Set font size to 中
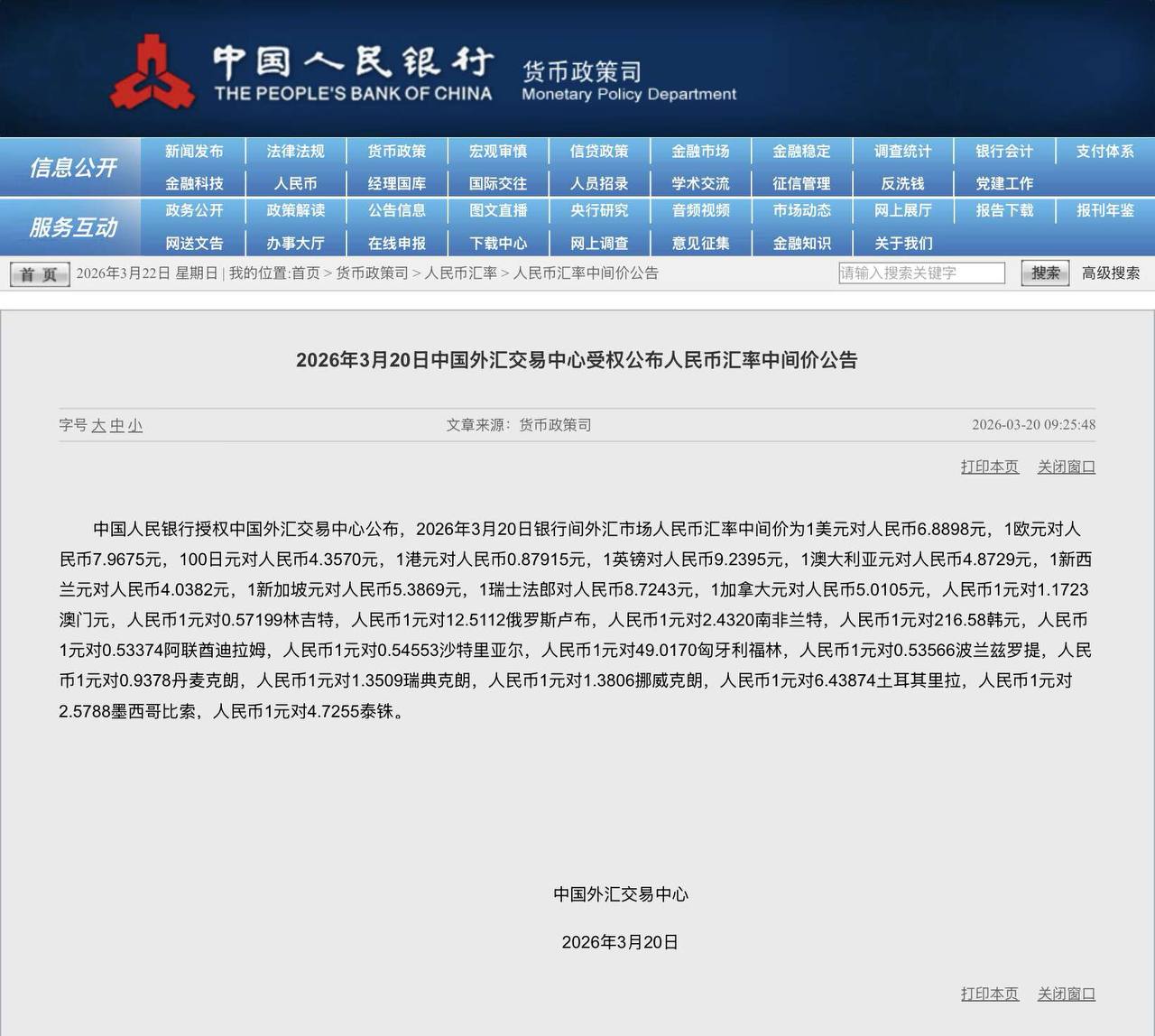 click(116, 425)
